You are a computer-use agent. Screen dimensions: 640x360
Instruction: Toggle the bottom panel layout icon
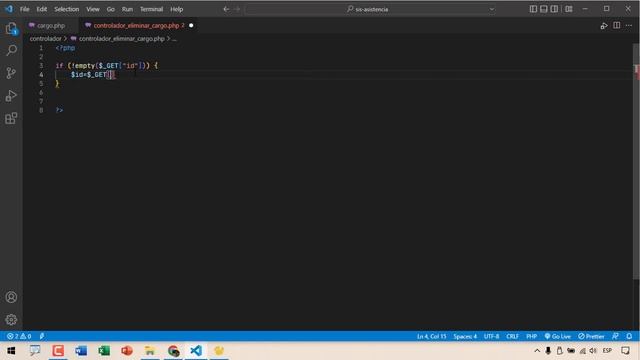(x=544, y=9)
